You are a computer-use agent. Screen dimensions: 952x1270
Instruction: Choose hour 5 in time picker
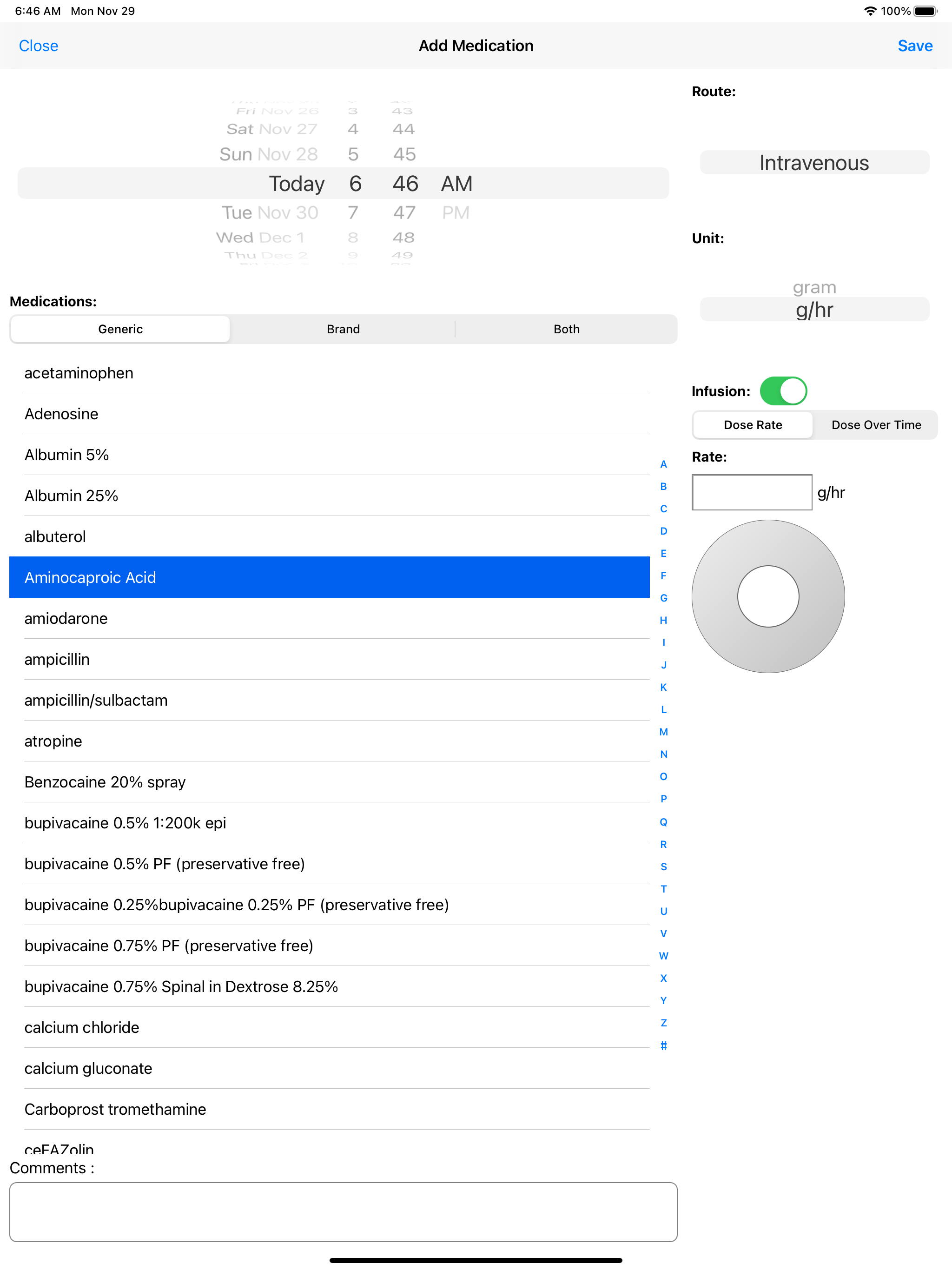pyautogui.click(x=352, y=154)
